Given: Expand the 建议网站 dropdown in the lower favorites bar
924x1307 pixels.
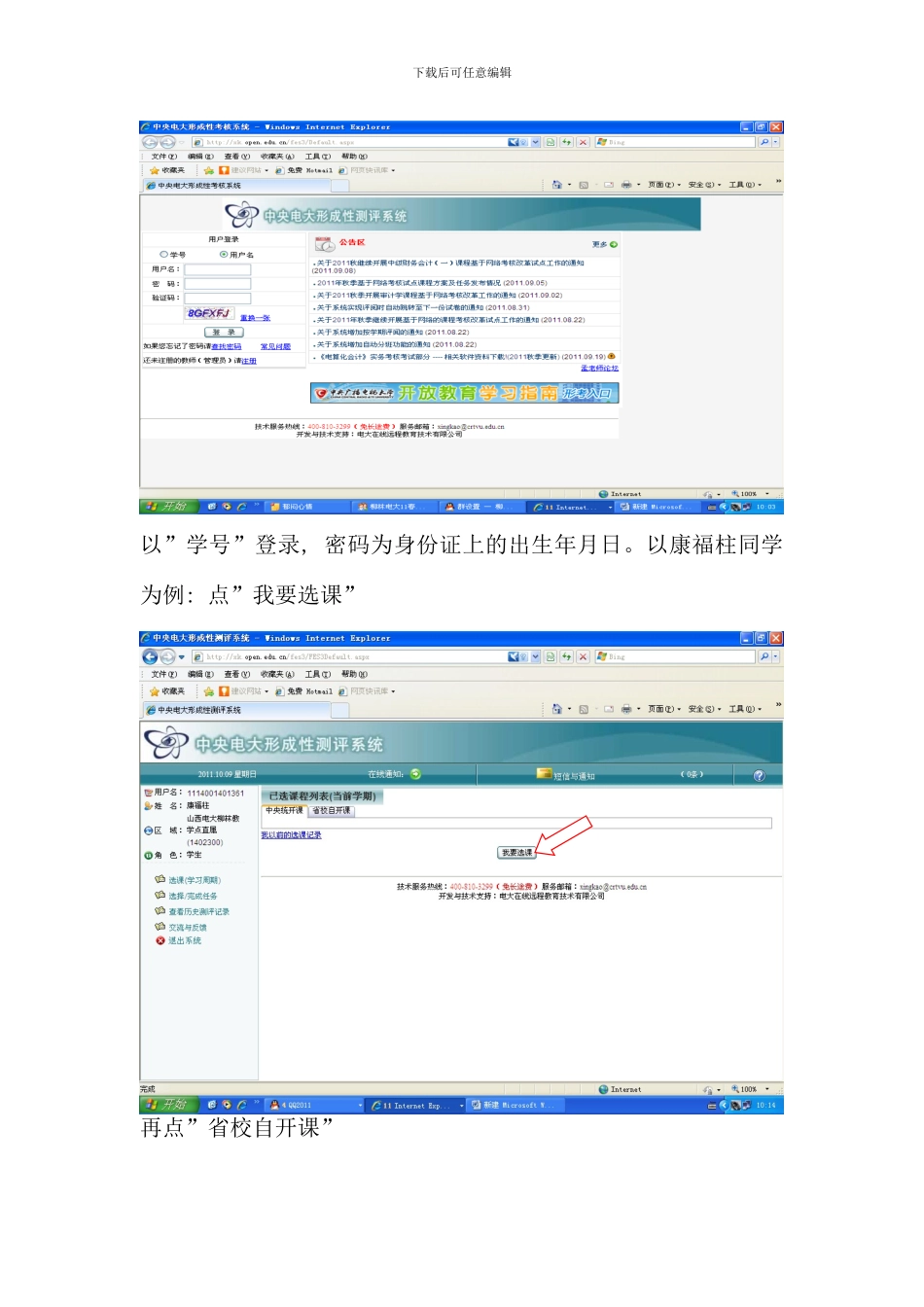Looking at the screenshot, I should coord(267,691).
